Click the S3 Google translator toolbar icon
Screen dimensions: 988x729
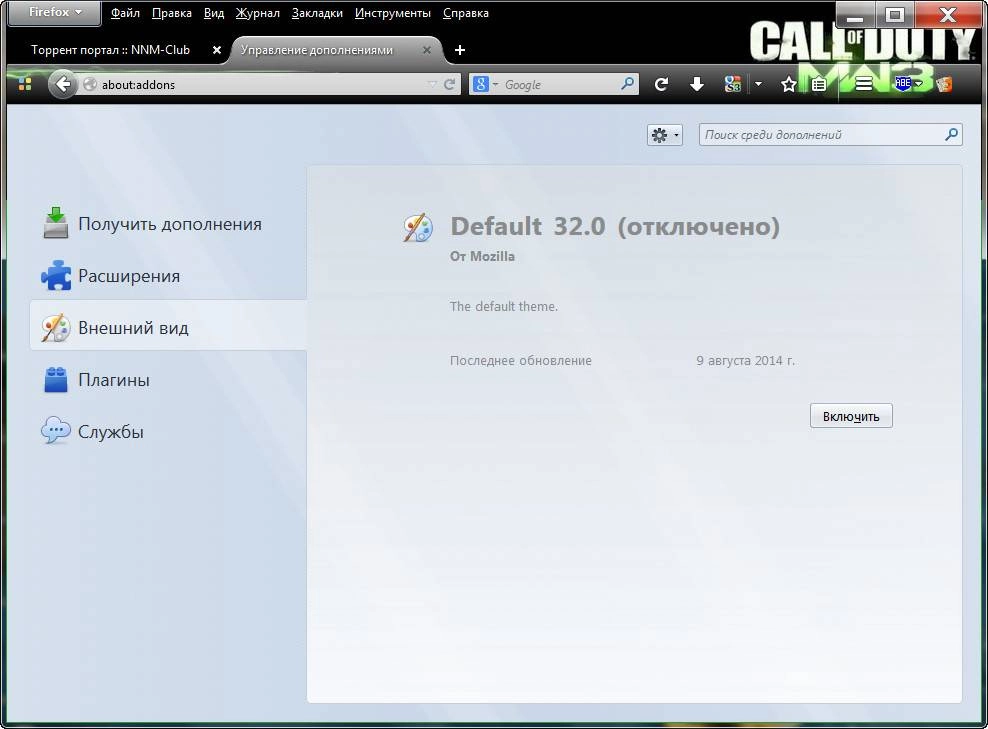732,84
